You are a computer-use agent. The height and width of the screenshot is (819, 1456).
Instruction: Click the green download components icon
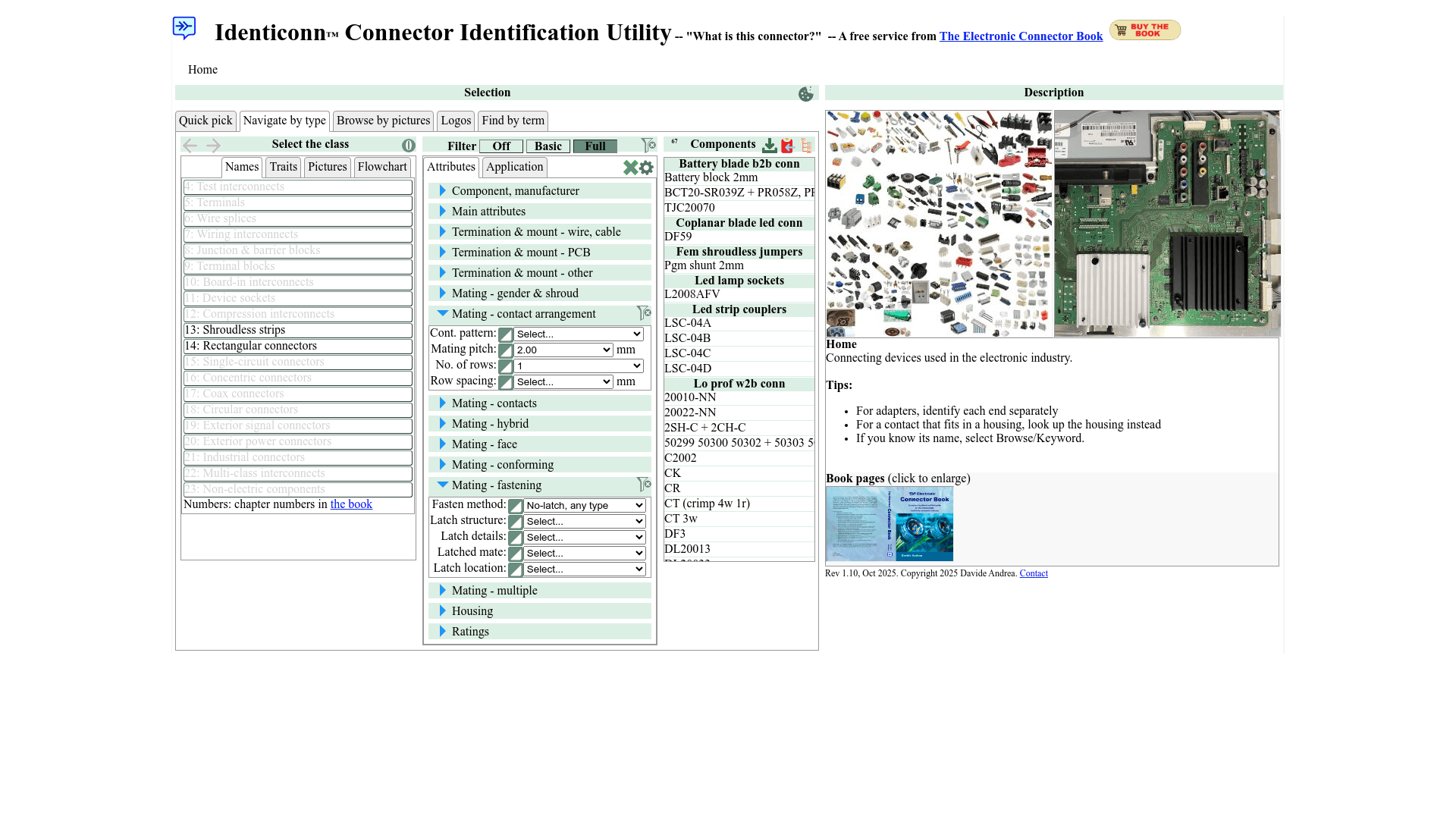pyautogui.click(x=769, y=146)
